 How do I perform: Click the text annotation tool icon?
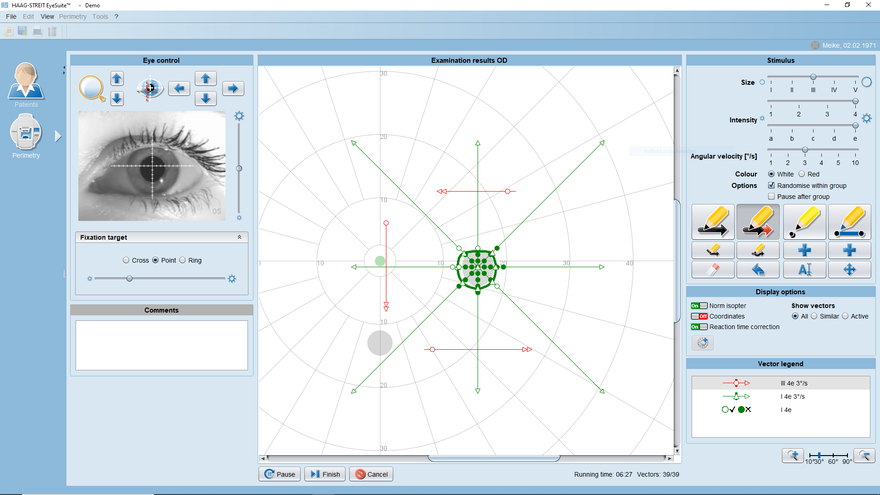804,269
